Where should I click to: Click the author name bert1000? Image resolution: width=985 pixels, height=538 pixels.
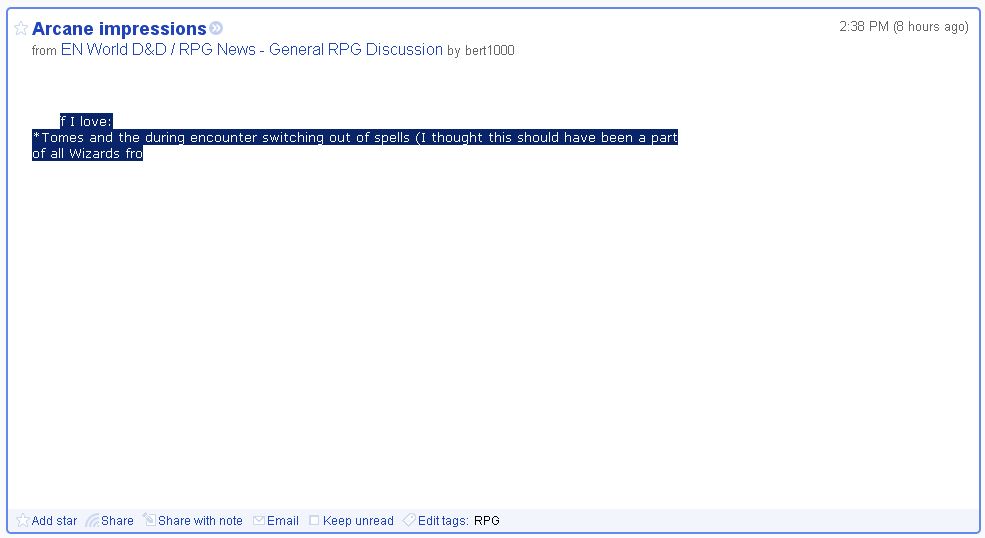click(x=489, y=51)
